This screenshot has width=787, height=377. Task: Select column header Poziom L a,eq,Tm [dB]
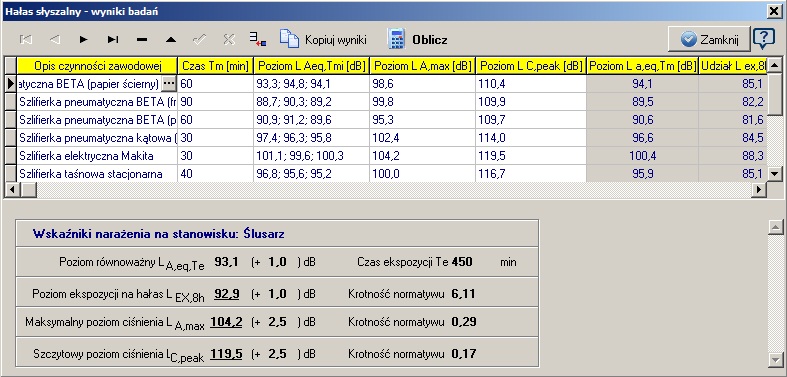642,66
